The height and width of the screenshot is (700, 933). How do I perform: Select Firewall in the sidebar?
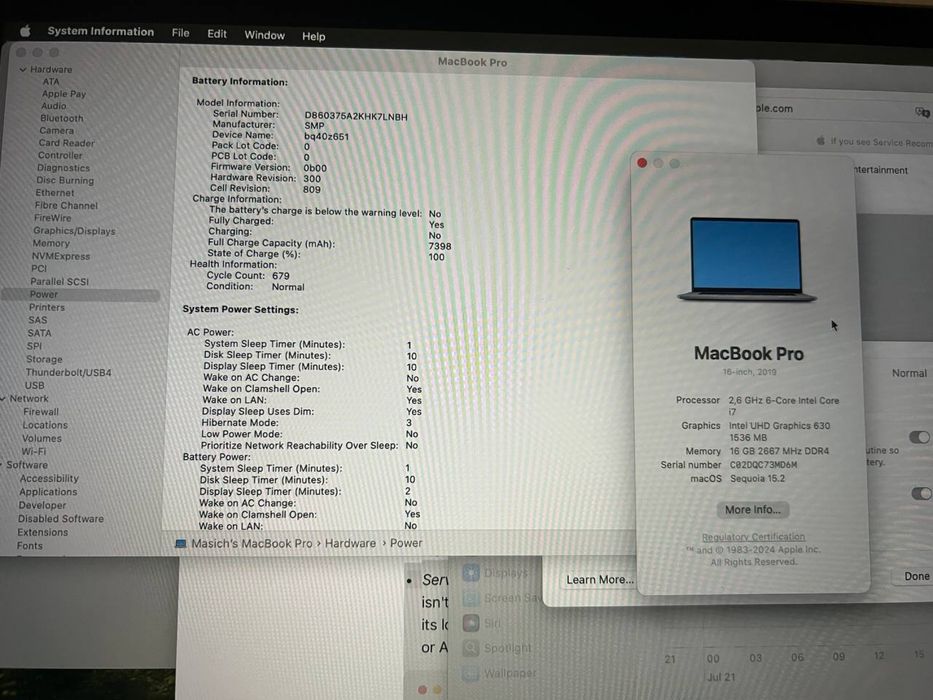pos(41,412)
